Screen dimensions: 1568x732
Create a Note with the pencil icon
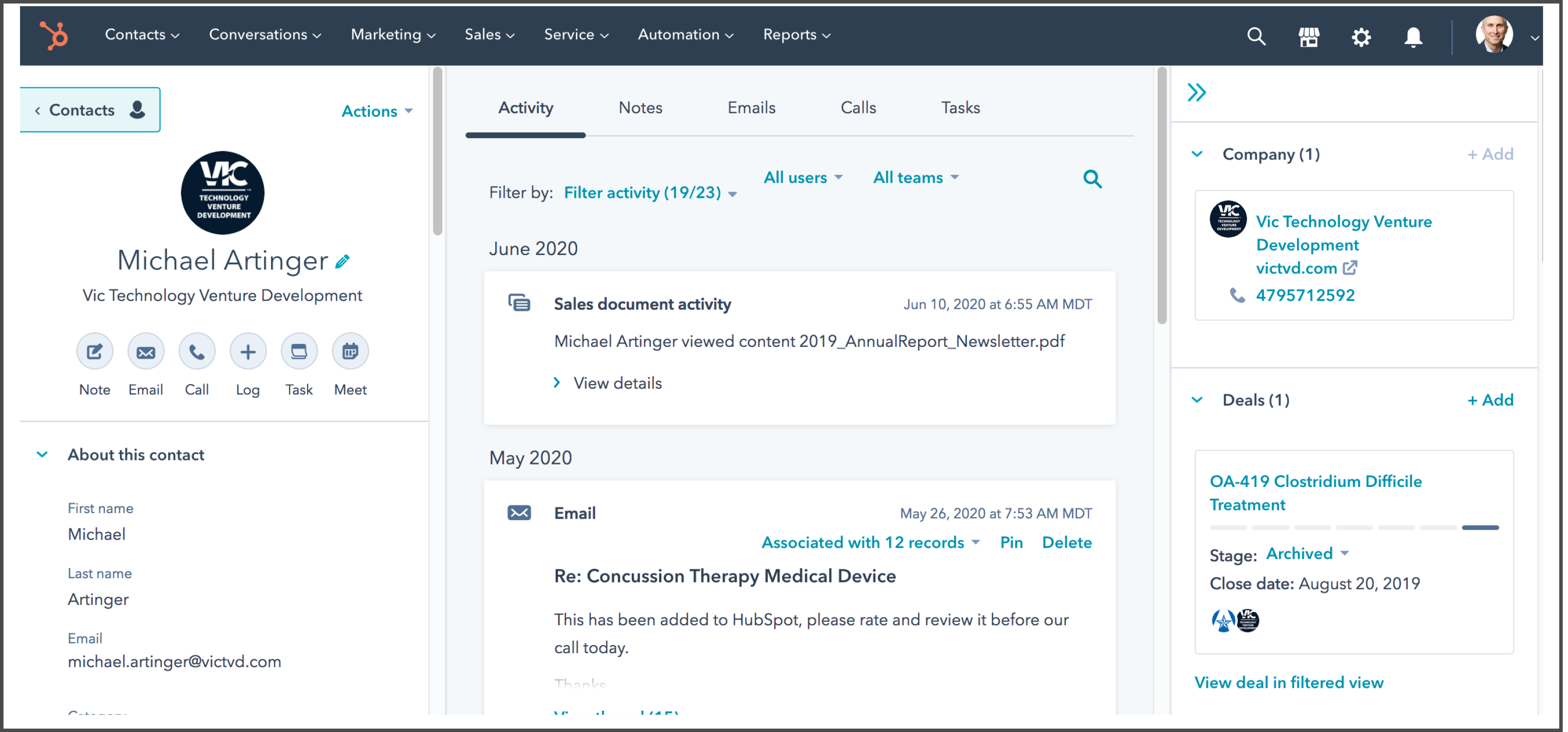(94, 351)
